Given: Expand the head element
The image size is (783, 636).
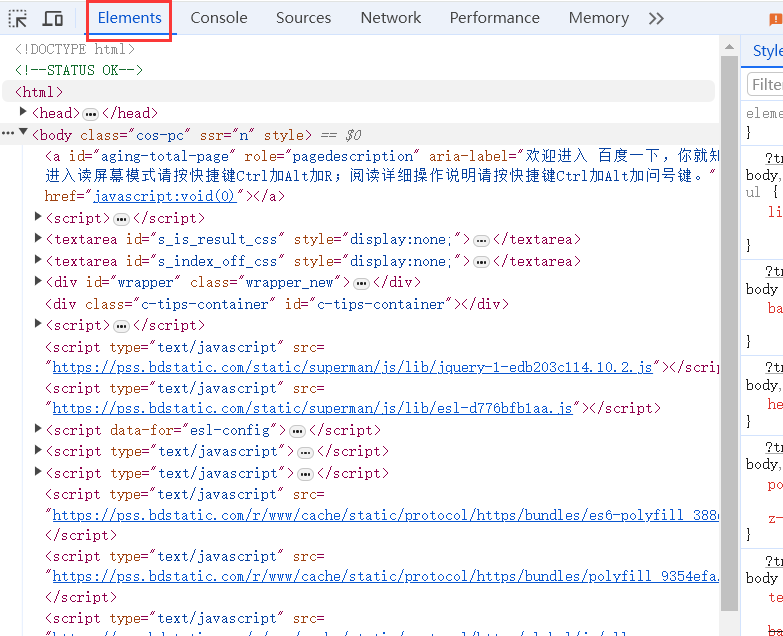Looking at the screenshot, I should 22,111.
